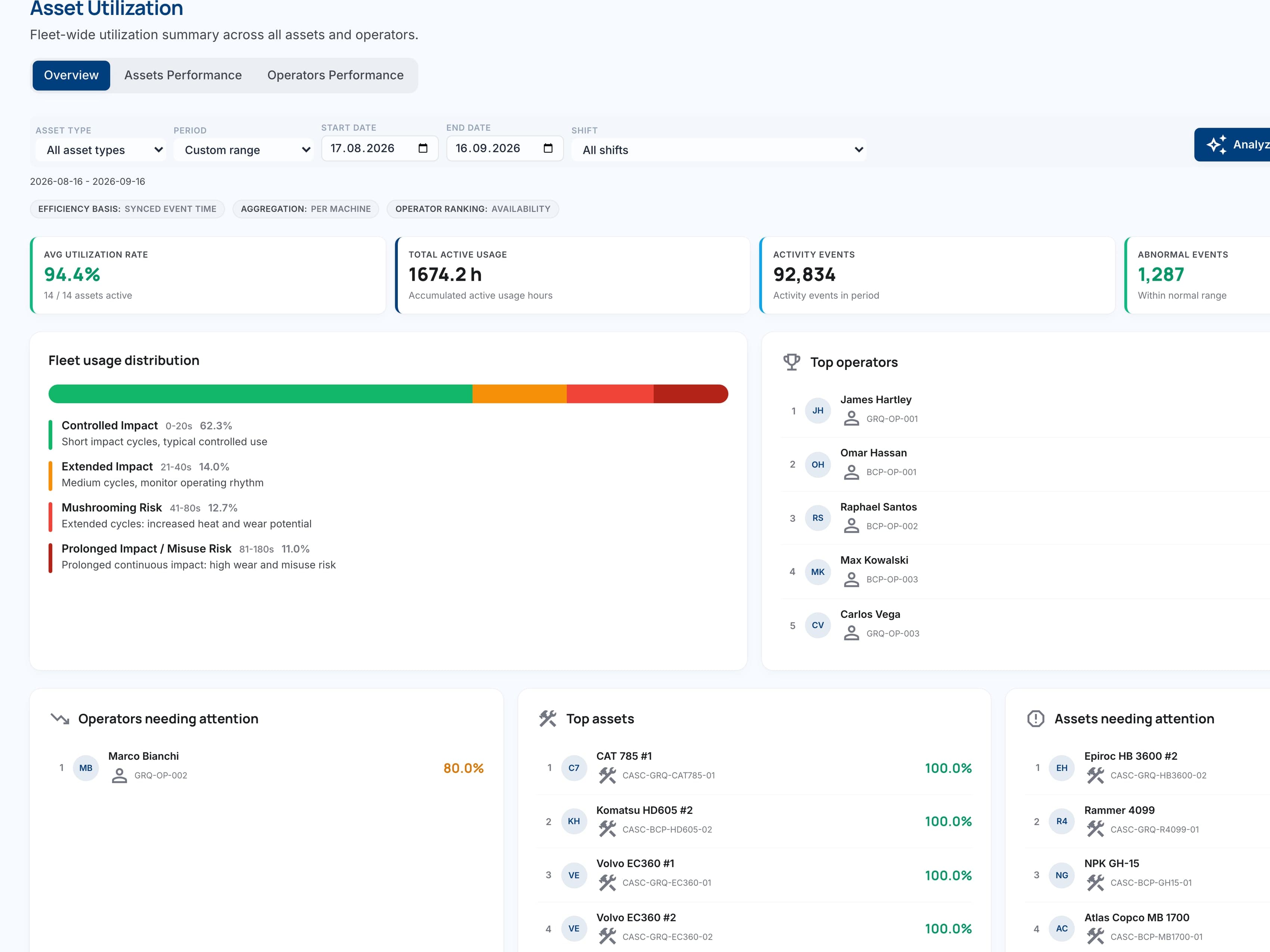The width and height of the screenshot is (1270, 952).
Task: Click the Total Active Usage card
Action: point(572,275)
